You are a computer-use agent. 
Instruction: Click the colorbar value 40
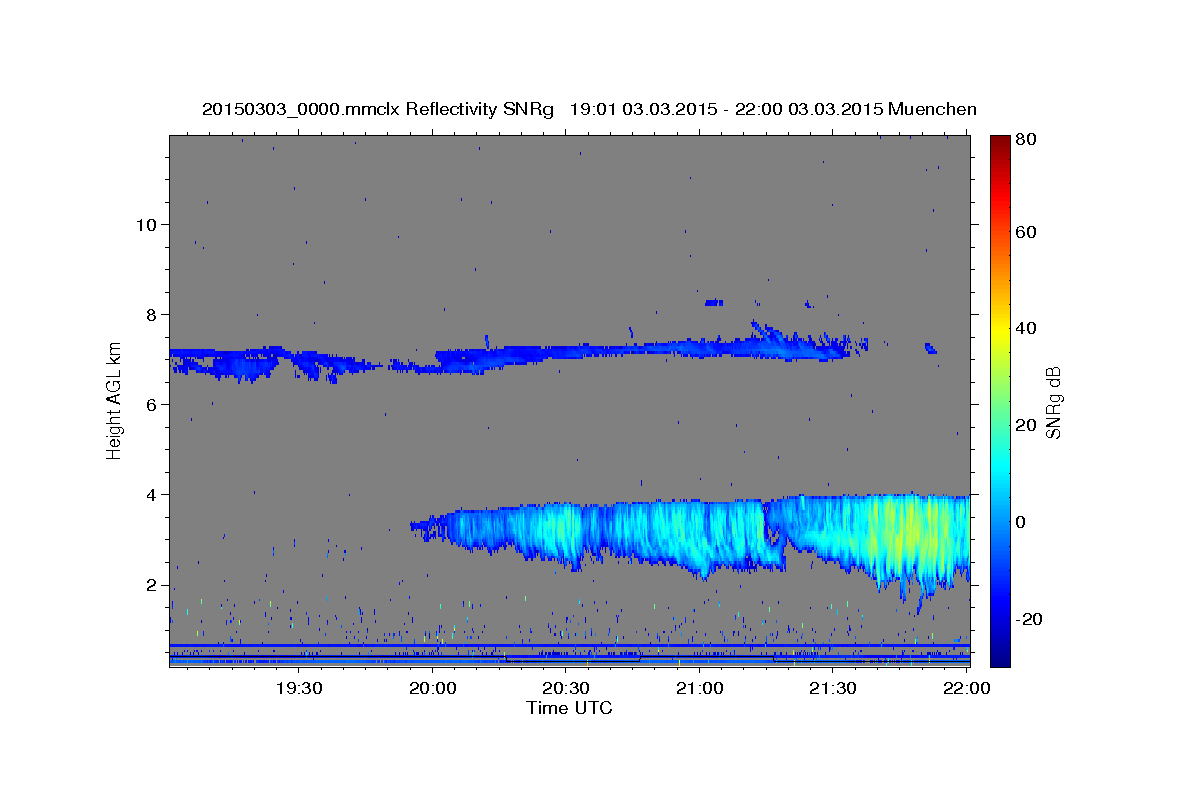click(1025, 328)
